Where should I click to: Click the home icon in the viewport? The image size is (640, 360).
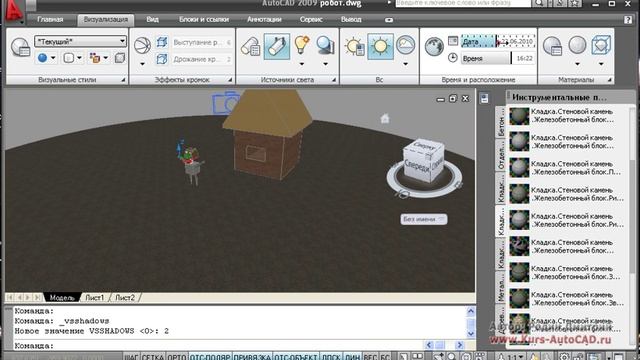(385, 118)
